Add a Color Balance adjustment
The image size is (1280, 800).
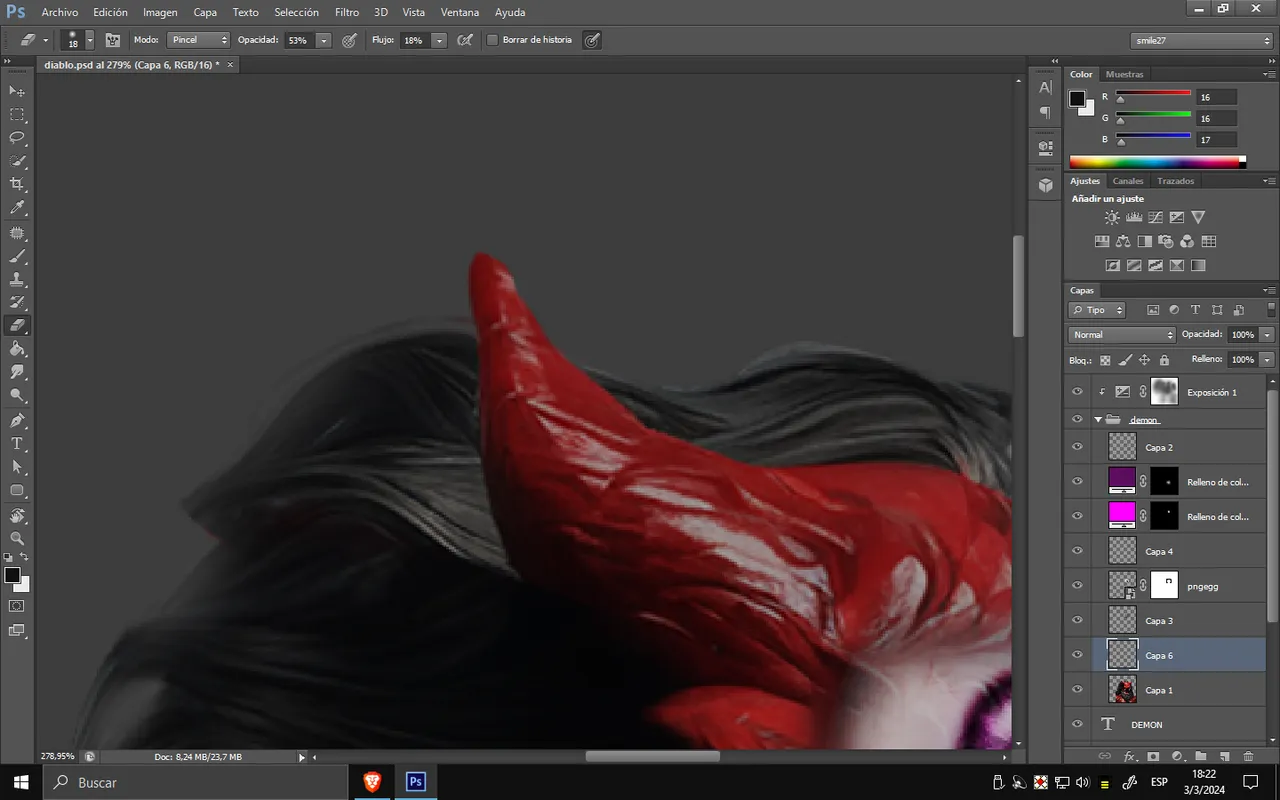pyautogui.click(x=1123, y=241)
